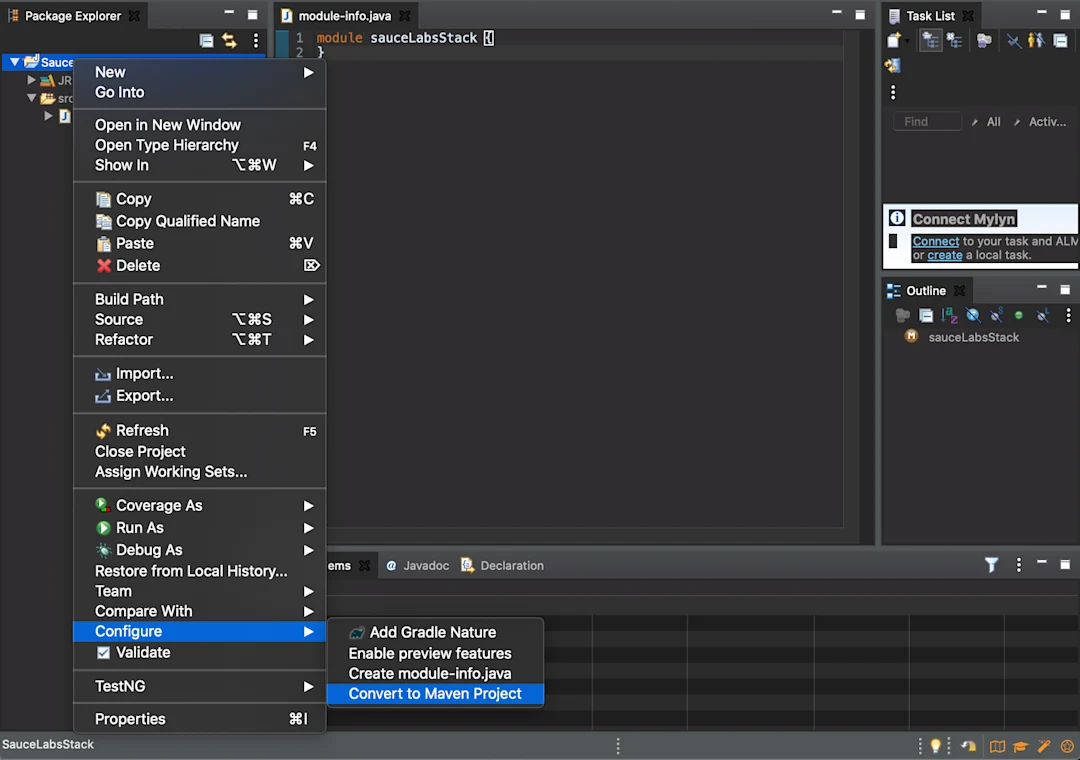The width and height of the screenshot is (1080, 760).
Task: Choose Convert to Maven Project
Action: (435, 694)
